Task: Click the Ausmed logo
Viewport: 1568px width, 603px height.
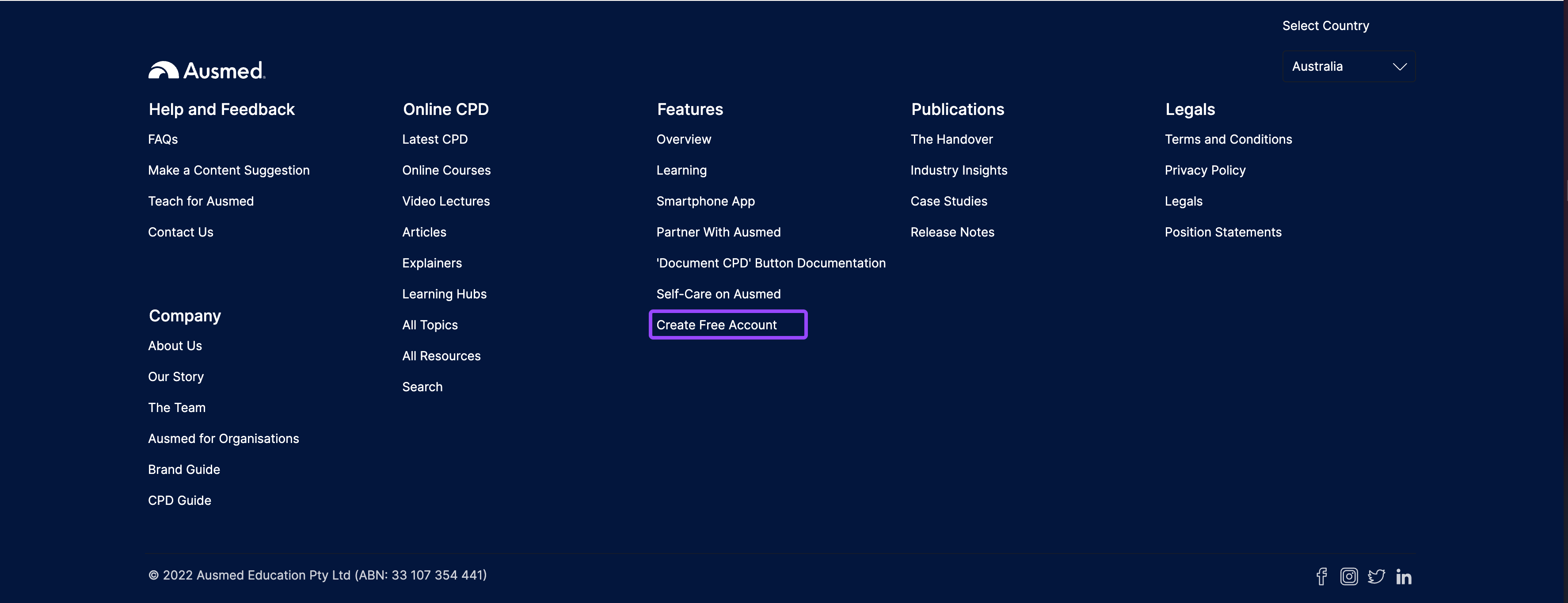Action: pos(207,70)
